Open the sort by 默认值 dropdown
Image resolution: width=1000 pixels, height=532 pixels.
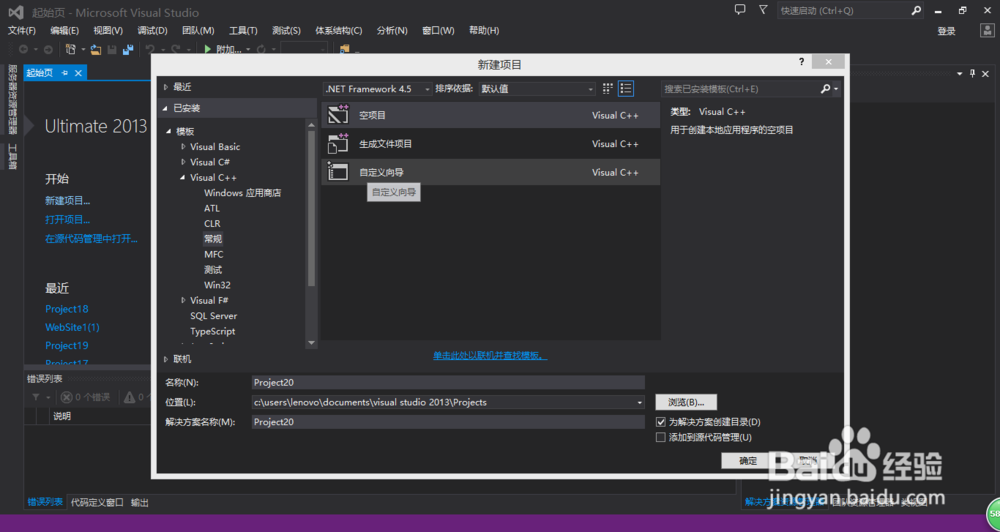[537, 89]
